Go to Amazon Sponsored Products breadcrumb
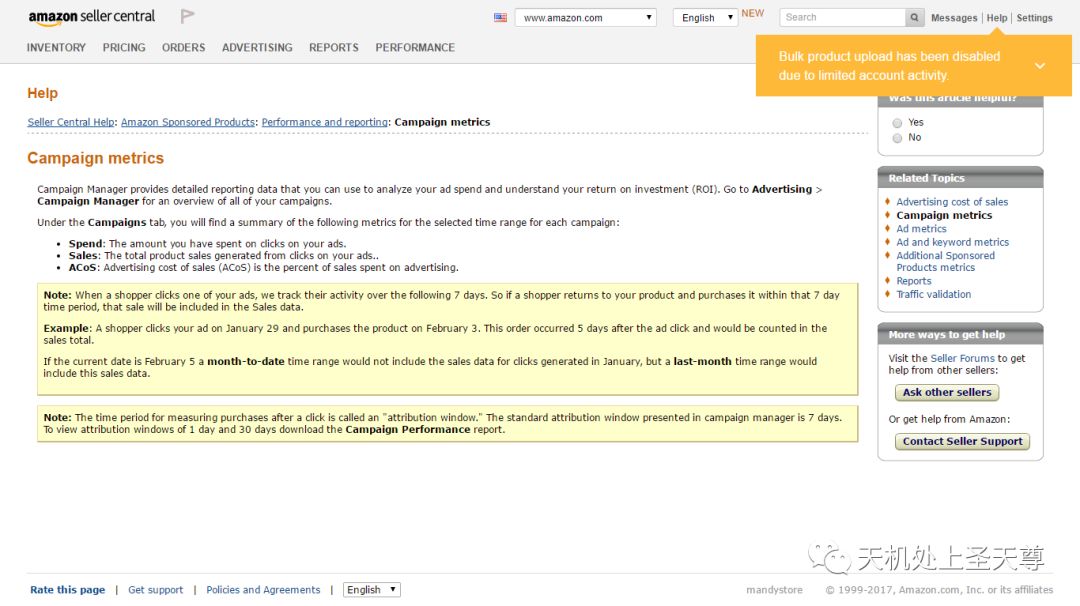This screenshot has height=606, width=1080. pyautogui.click(x=188, y=122)
